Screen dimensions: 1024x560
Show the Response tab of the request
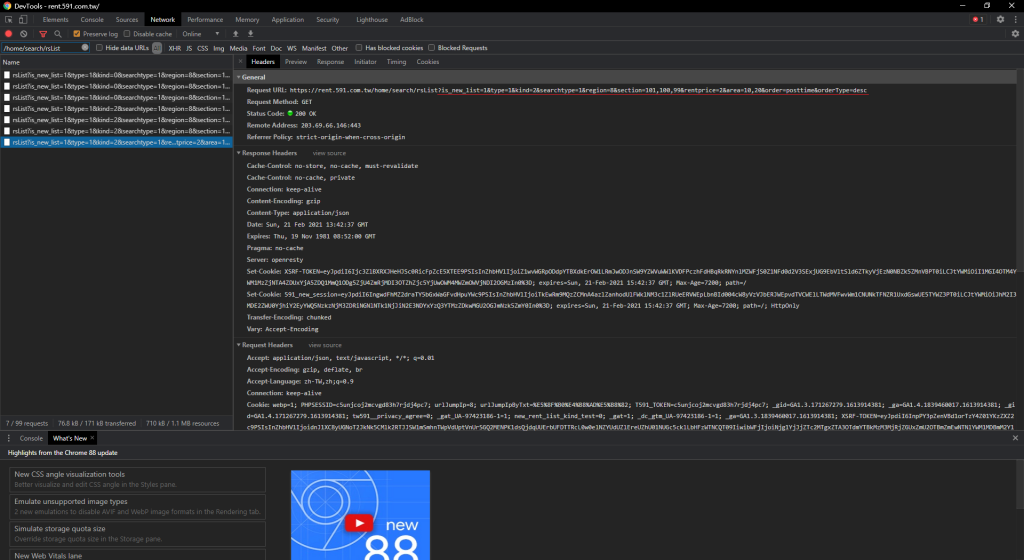coord(330,62)
